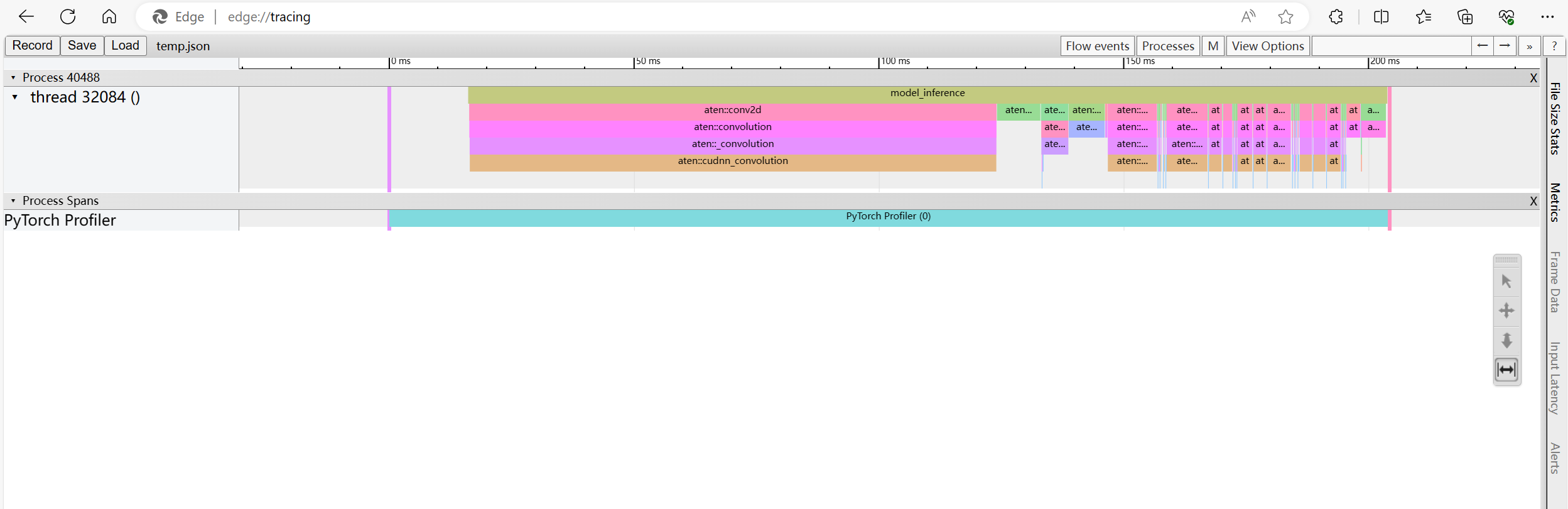Collapse the Process Spans section
1568x509 pixels.
click(x=13, y=200)
